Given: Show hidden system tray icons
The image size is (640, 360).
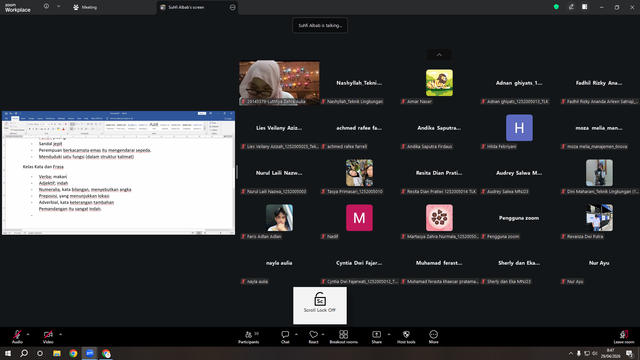Looking at the screenshot, I should point(571,353).
